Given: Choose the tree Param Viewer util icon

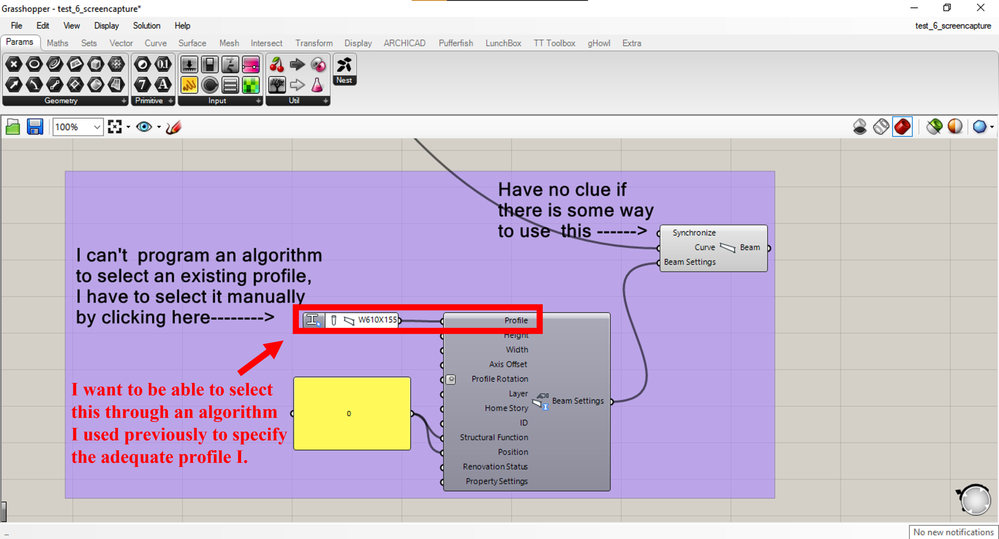Looking at the screenshot, I should (277, 85).
